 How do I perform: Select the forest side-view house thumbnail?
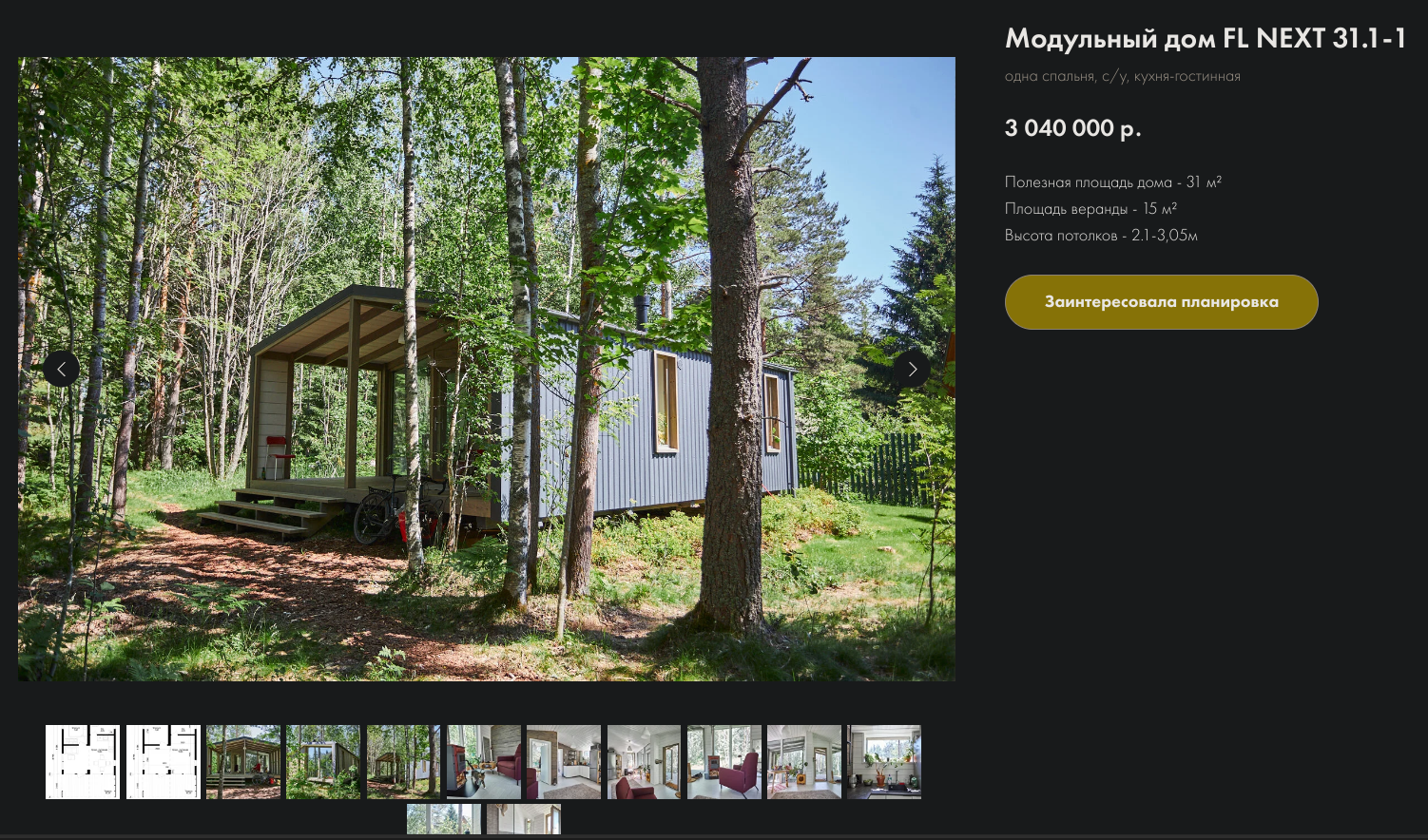click(x=404, y=762)
